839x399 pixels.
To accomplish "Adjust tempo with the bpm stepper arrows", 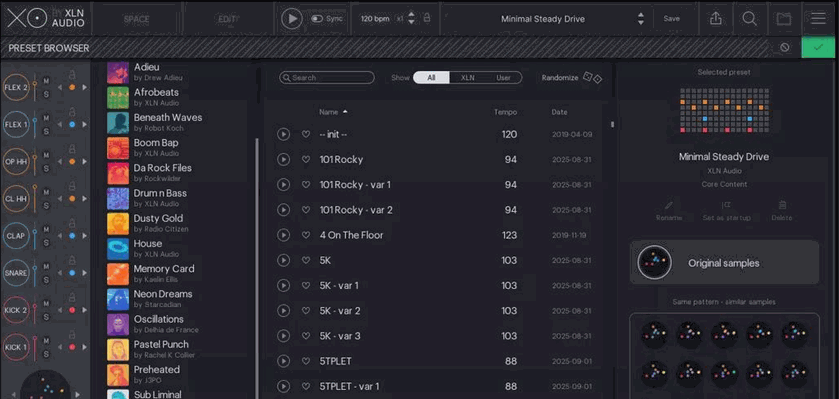I will 411,18.
